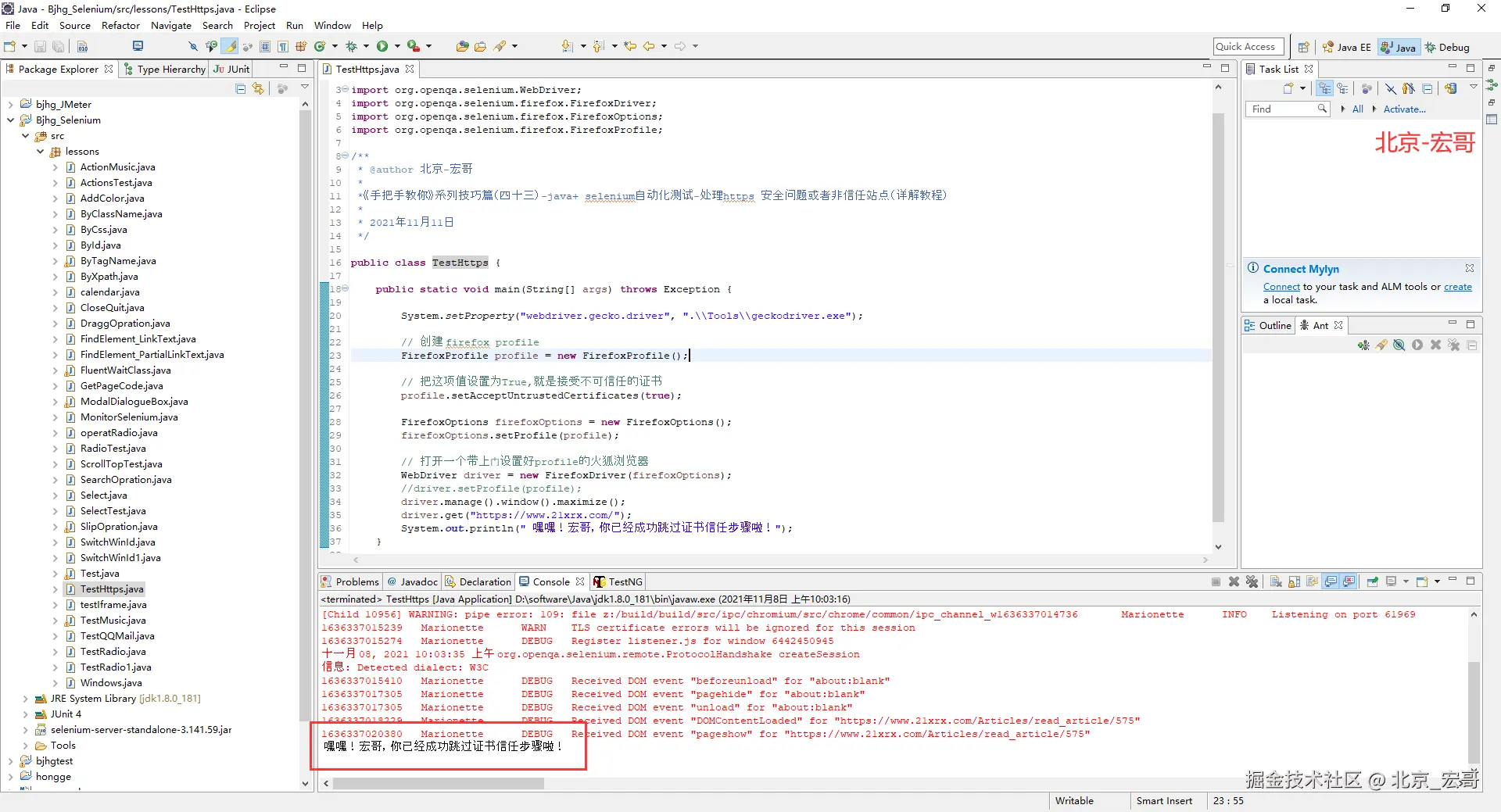Screen dimensions: 1501x812
Task: Toggle Hide Completed Tasks in Task List
Action: pos(1391,88)
